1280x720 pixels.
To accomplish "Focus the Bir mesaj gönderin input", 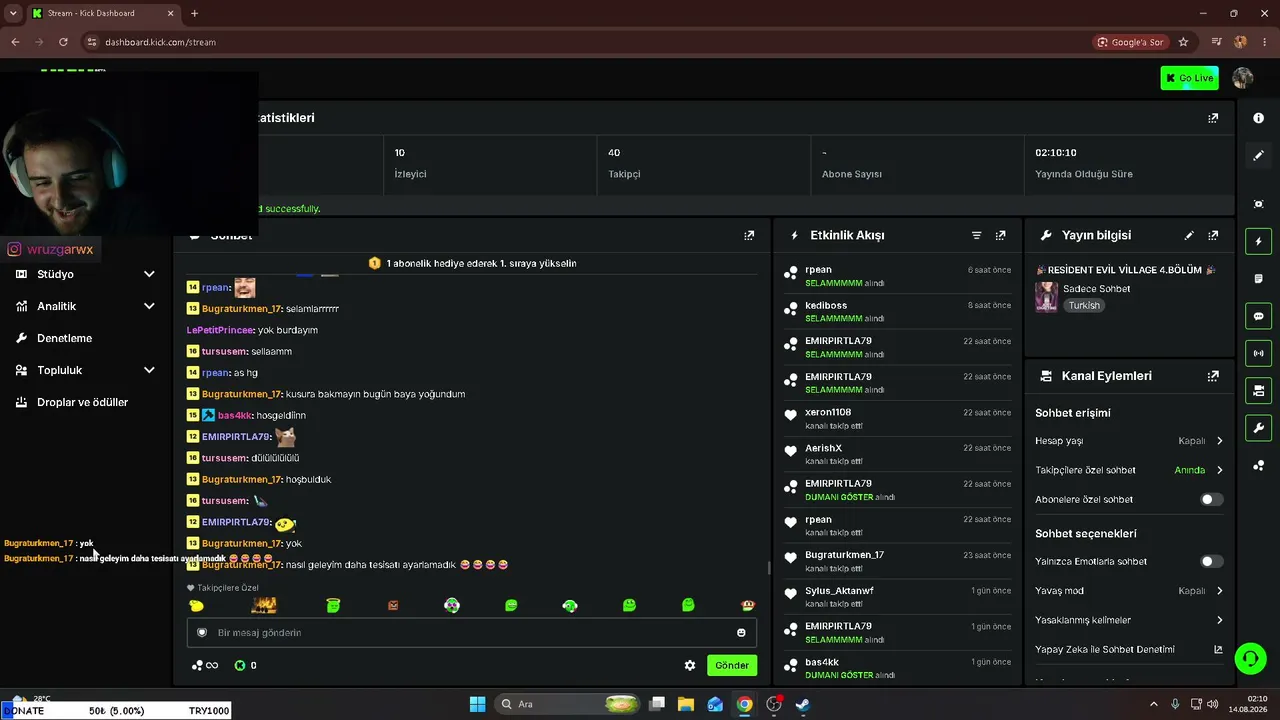I will click(x=472, y=633).
